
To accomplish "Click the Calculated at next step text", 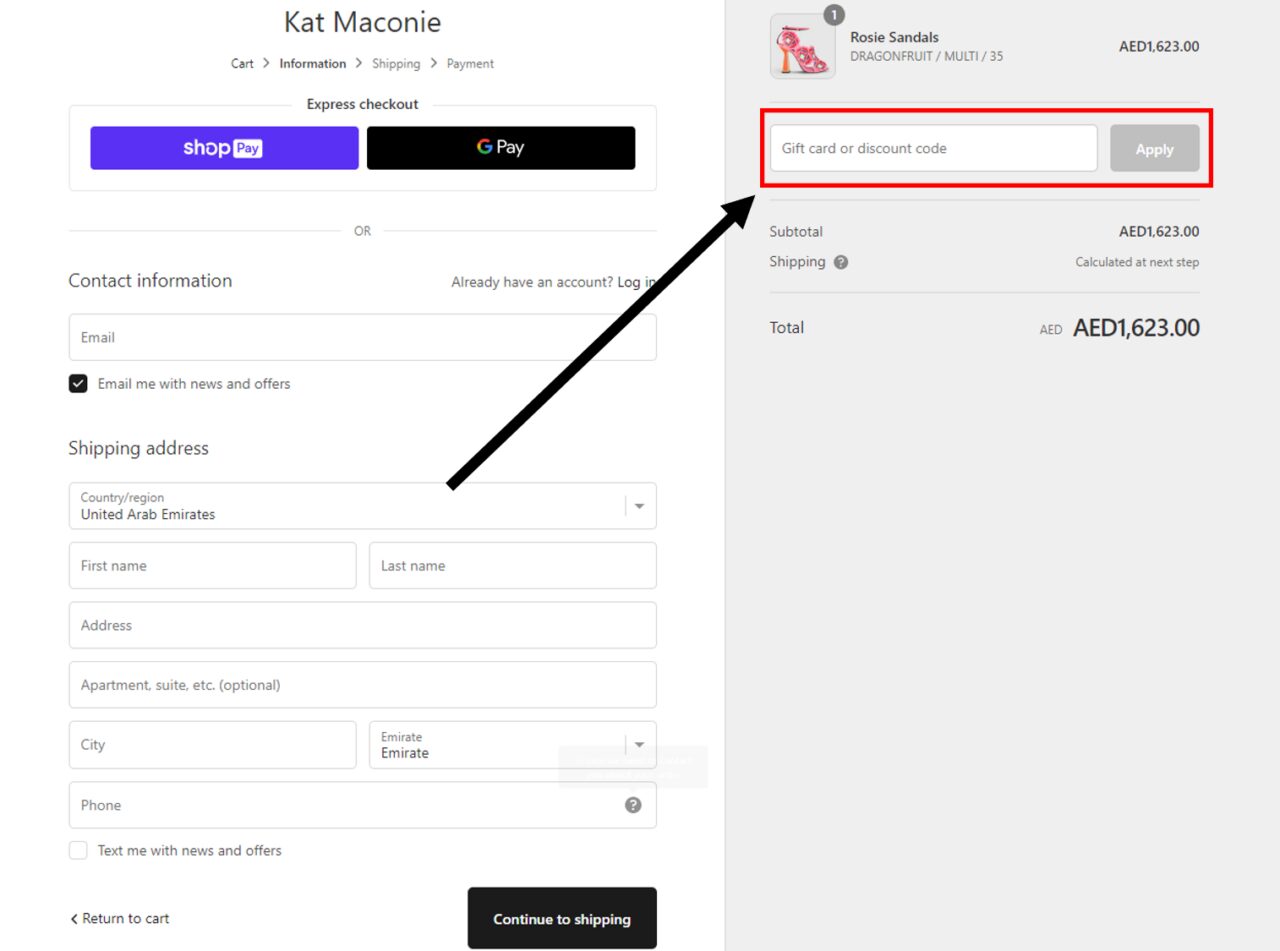I will click(x=1137, y=263).
